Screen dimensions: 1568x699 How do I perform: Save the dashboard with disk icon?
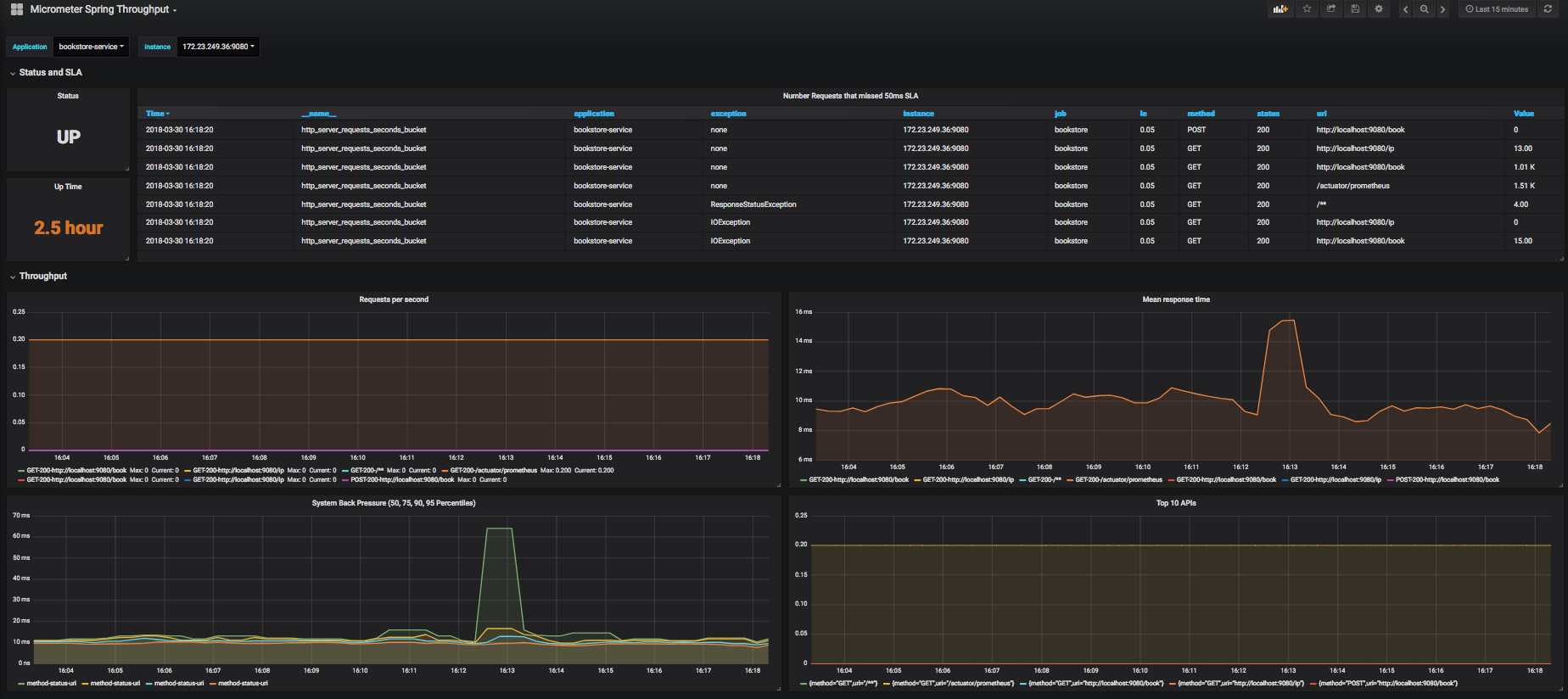click(1355, 9)
